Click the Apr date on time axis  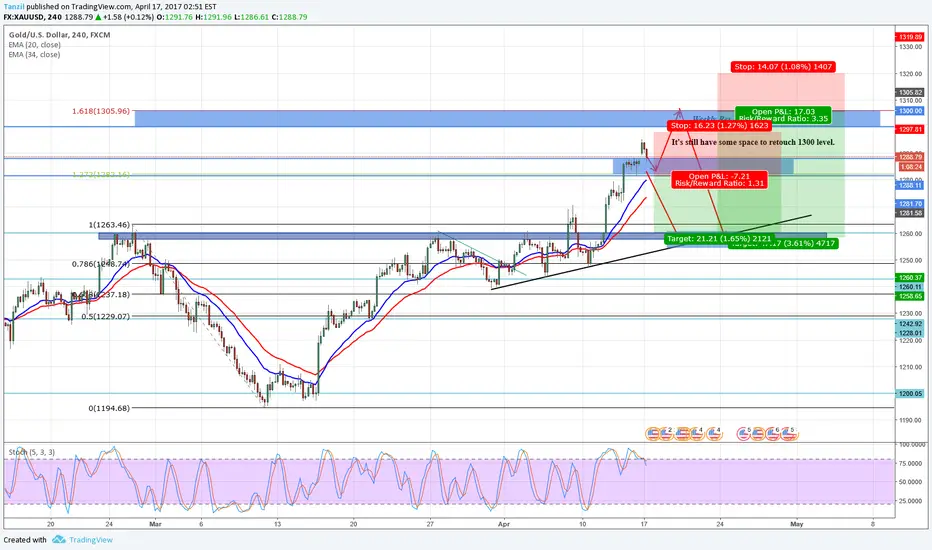[503, 524]
